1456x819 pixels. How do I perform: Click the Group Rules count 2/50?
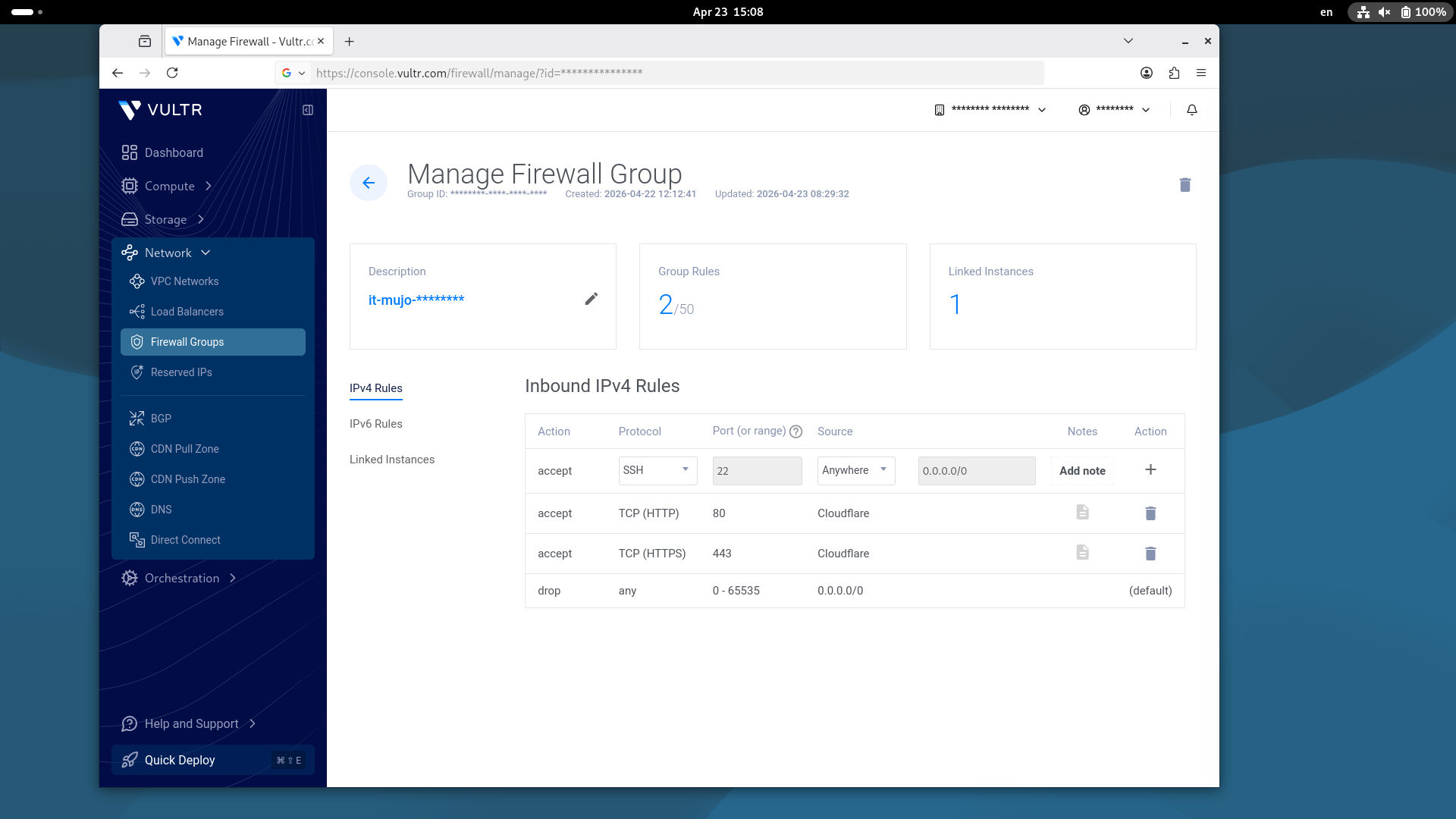tap(676, 305)
